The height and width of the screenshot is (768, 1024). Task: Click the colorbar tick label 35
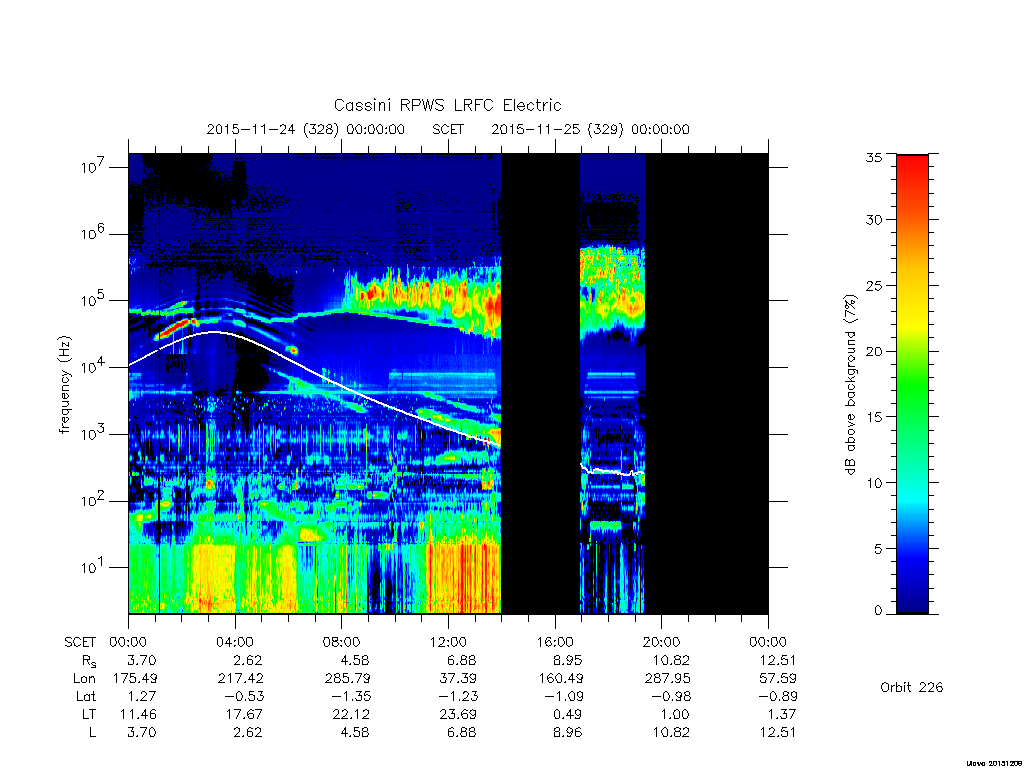pyautogui.click(x=873, y=157)
